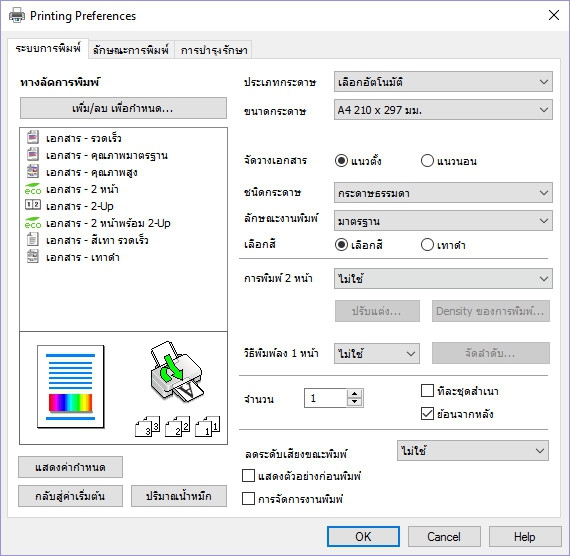The image size is (570, 556).
Task: Select preset เอกสาร - เทาดำ
Action: pyautogui.click(x=83, y=257)
